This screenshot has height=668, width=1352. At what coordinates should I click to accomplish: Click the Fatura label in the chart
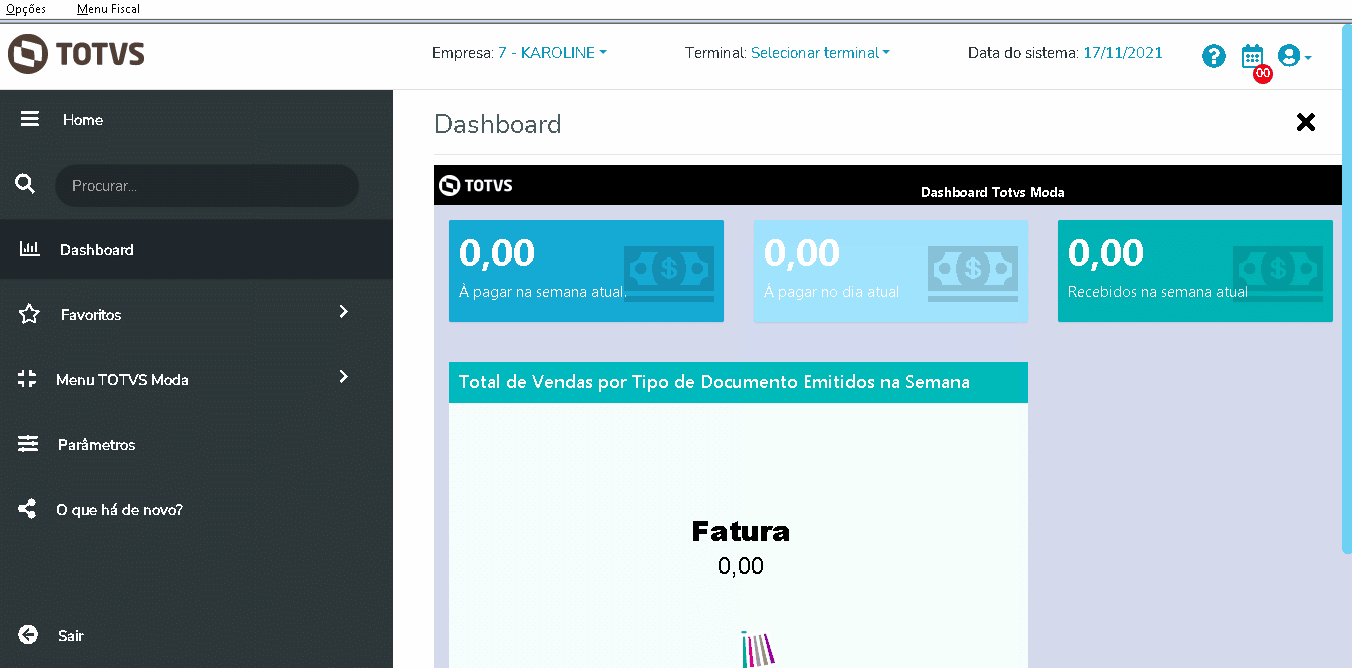(x=741, y=531)
